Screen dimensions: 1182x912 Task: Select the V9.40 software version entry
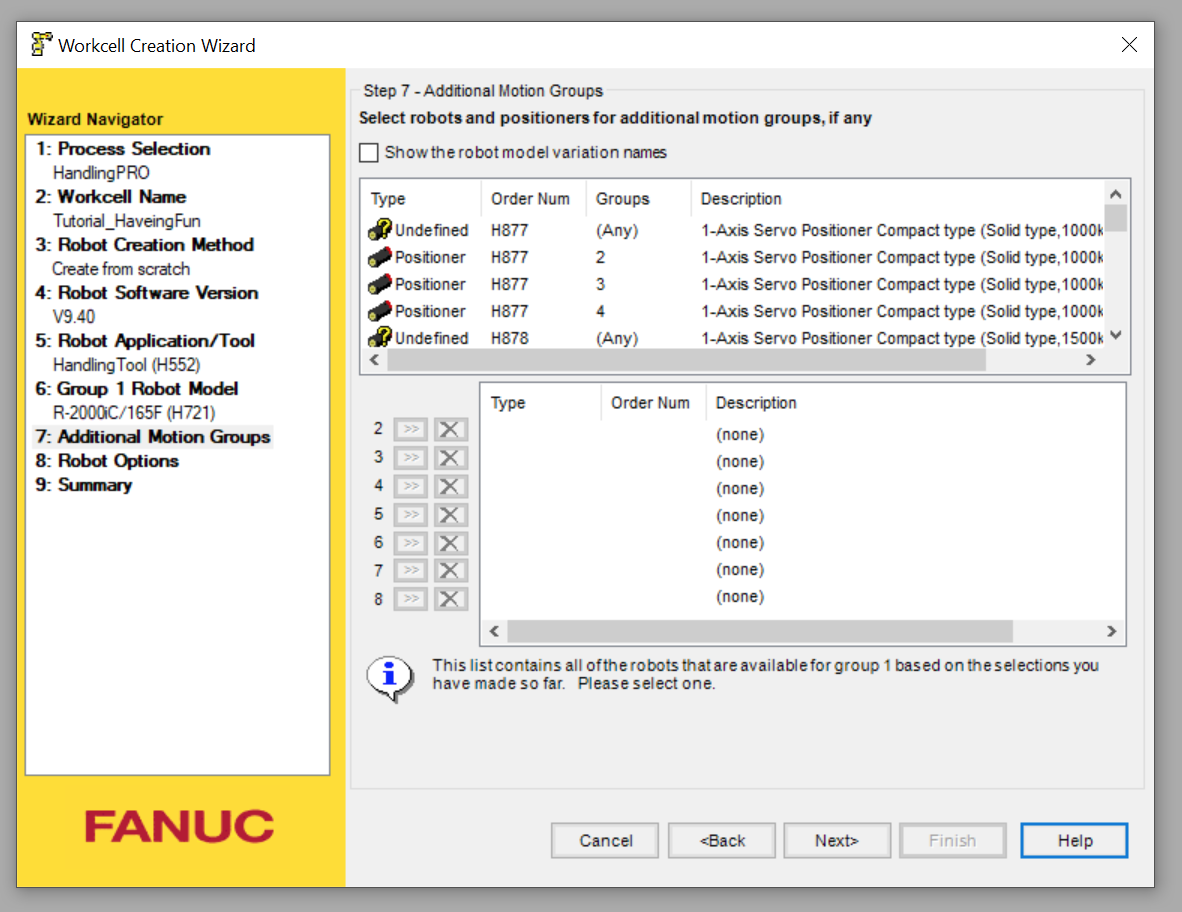coord(74,317)
